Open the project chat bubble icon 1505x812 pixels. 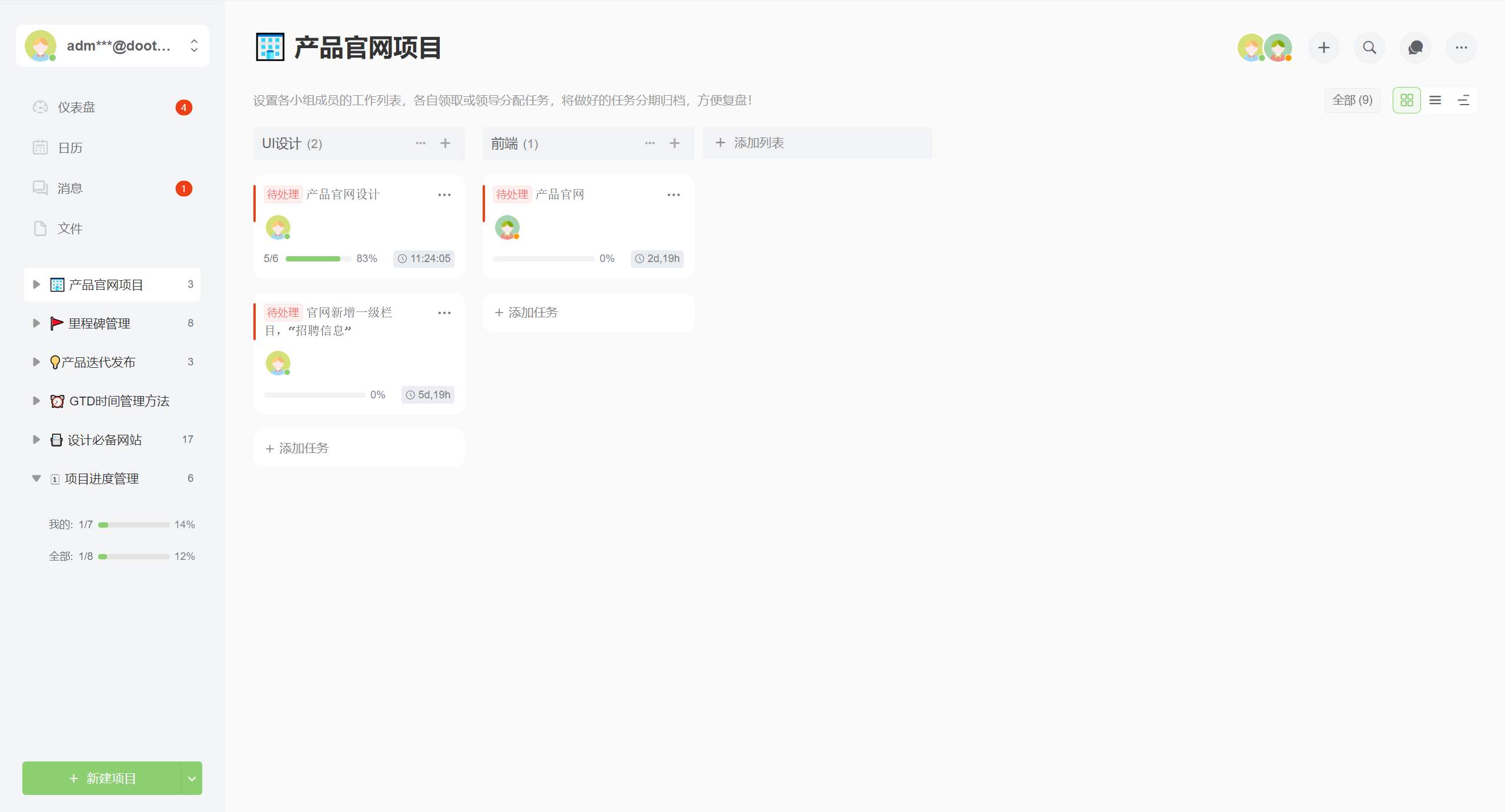1415,48
